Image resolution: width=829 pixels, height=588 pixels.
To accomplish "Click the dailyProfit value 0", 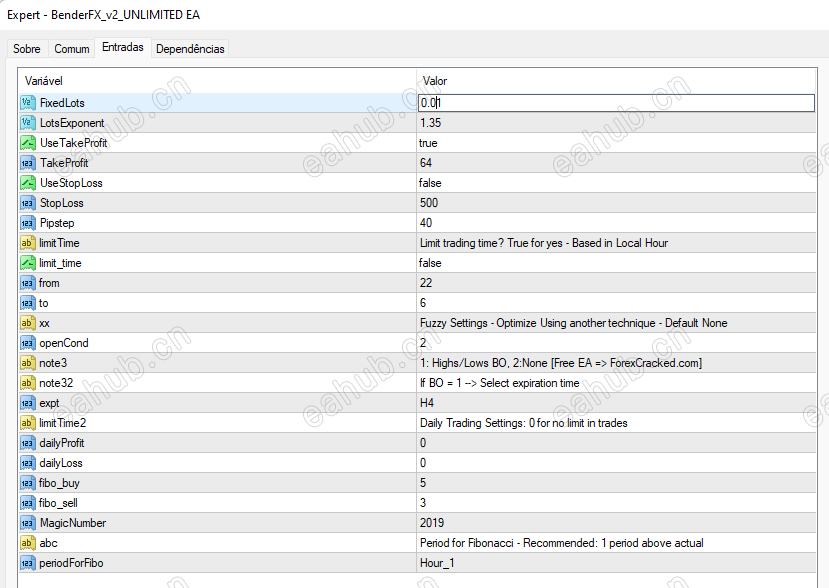I will tap(422, 443).
